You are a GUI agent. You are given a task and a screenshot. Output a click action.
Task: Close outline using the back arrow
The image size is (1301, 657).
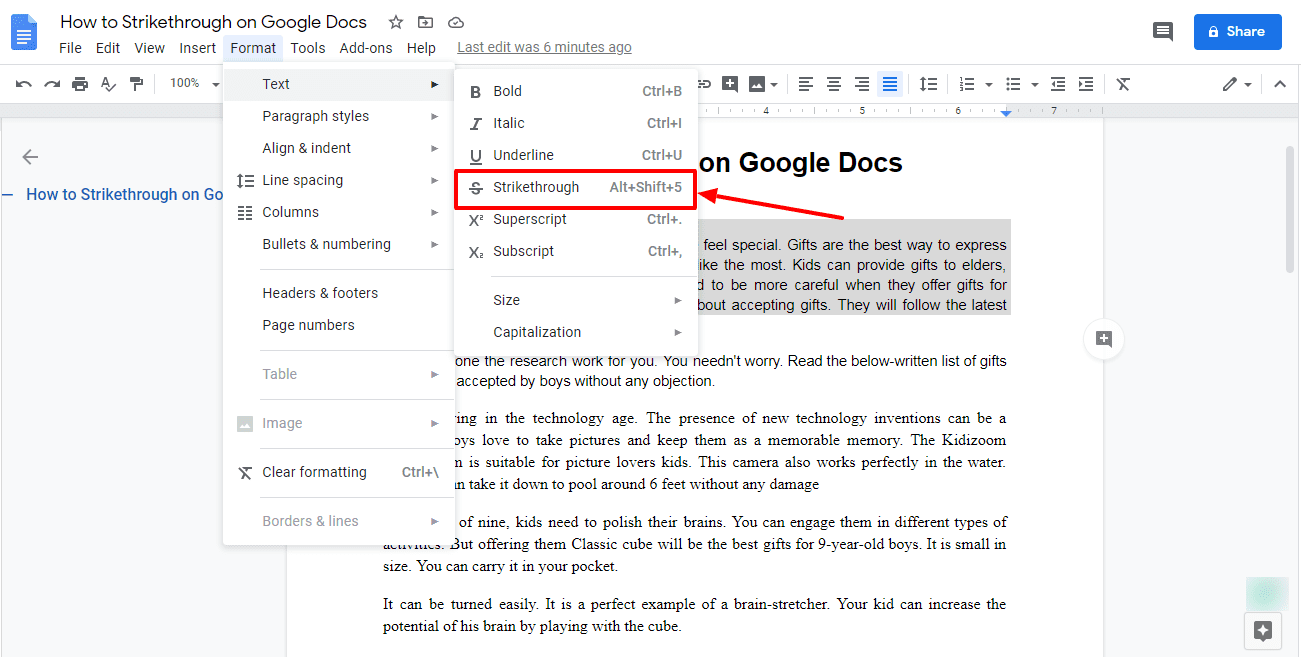click(30, 156)
